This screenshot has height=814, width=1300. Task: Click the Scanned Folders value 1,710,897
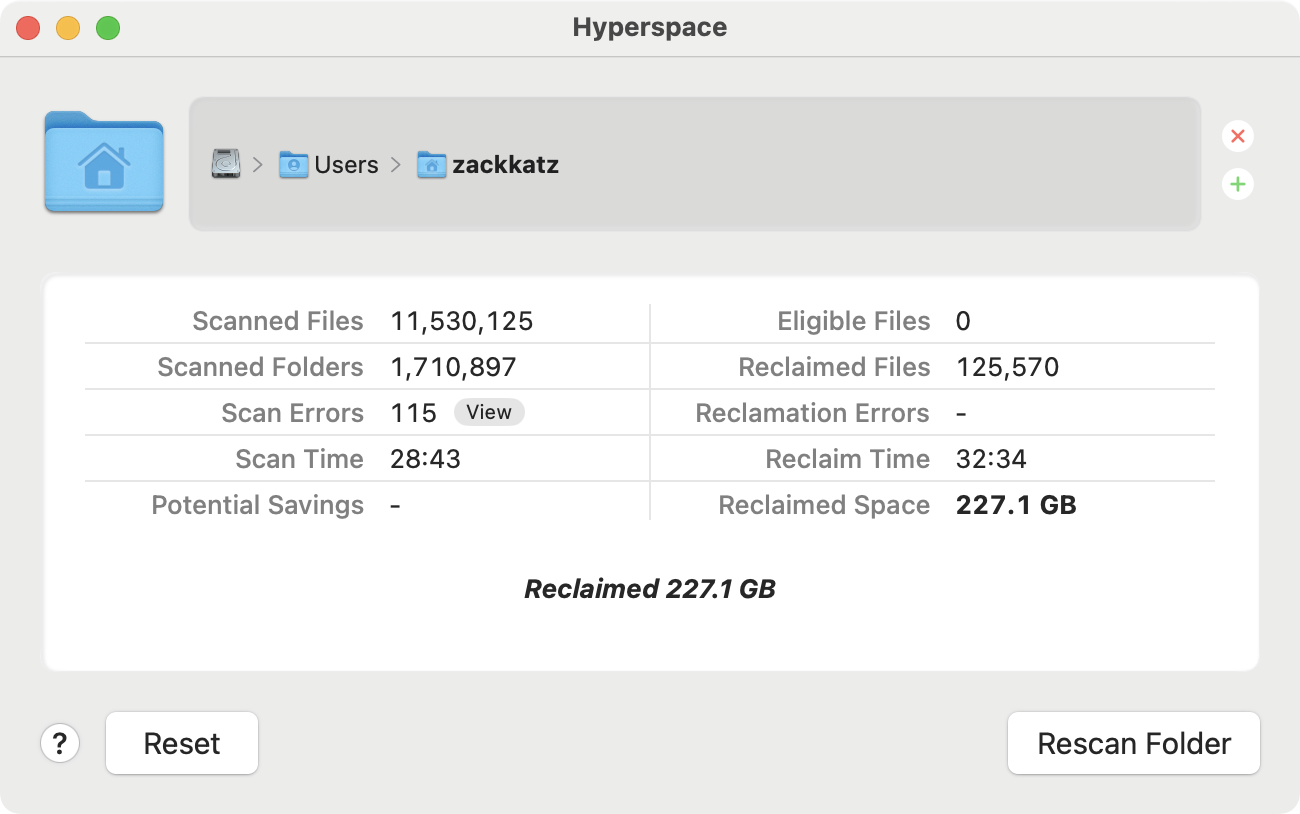coord(453,367)
